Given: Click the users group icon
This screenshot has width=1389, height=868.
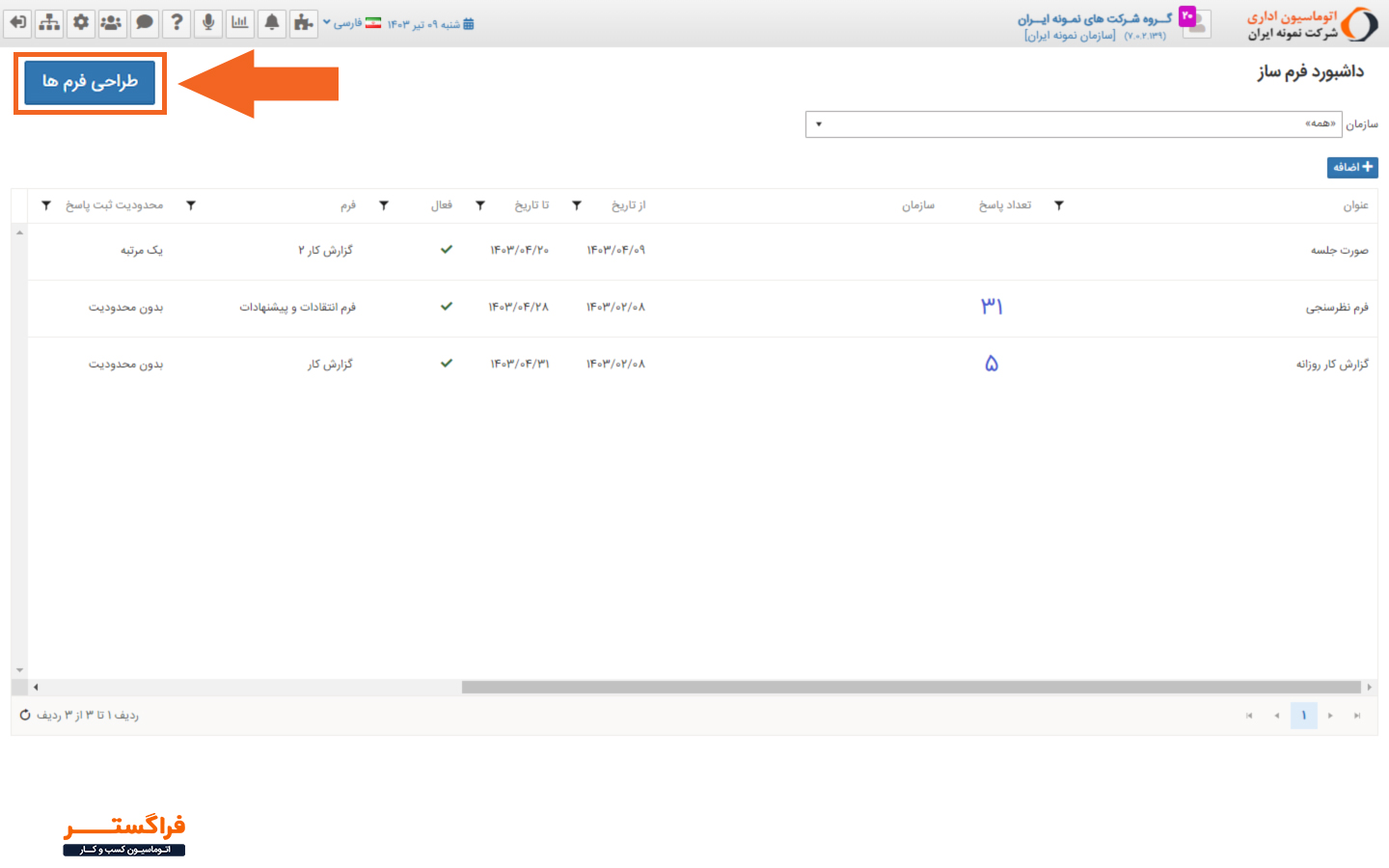Looking at the screenshot, I should coord(112,22).
